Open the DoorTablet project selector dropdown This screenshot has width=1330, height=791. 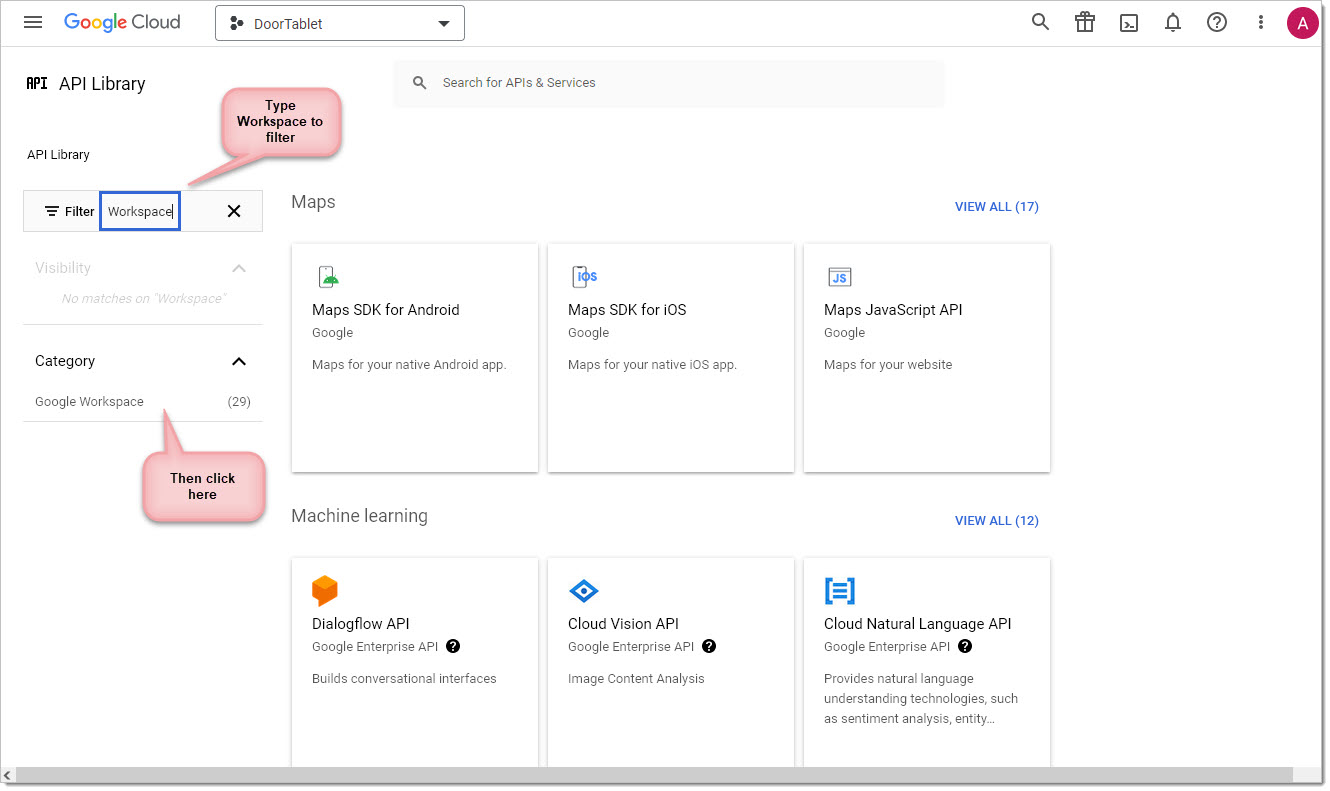pyautogui.click(x=340, y=23)
